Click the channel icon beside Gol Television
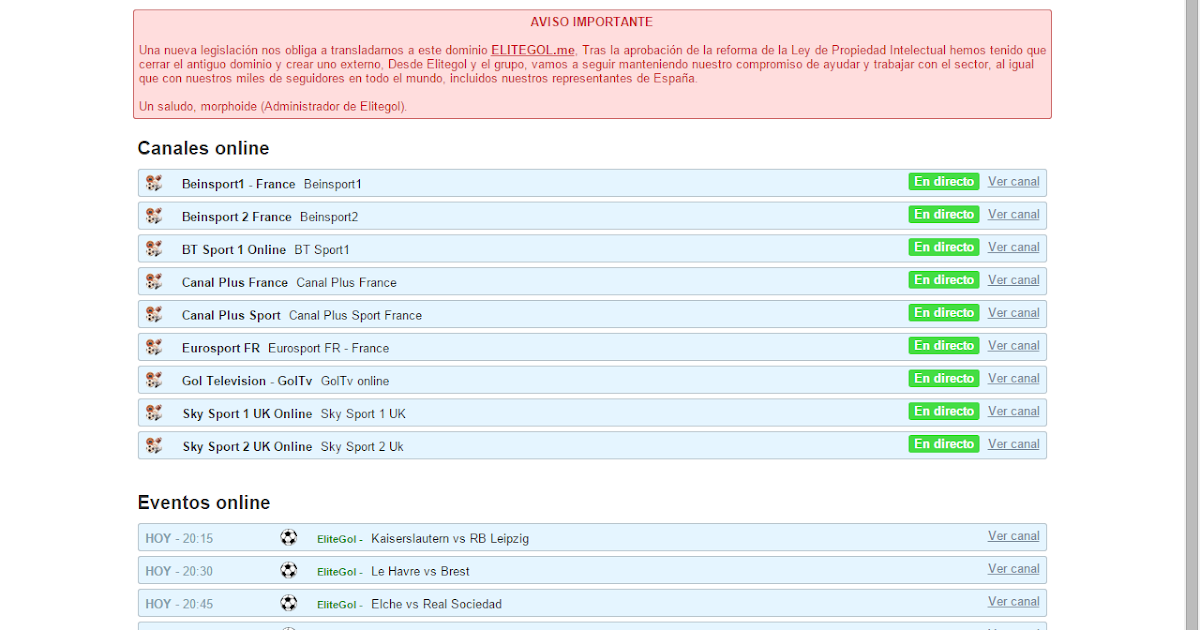This screenshot has height=630, width=1200. pos(153,380)
